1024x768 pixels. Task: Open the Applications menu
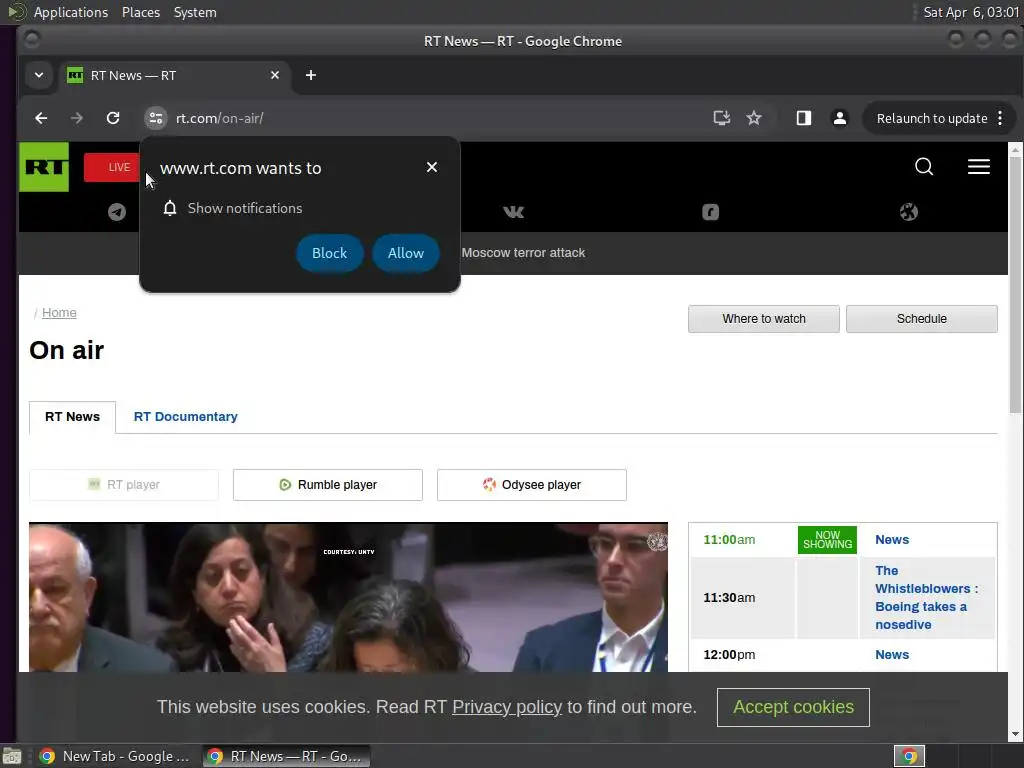coord(71,12)
